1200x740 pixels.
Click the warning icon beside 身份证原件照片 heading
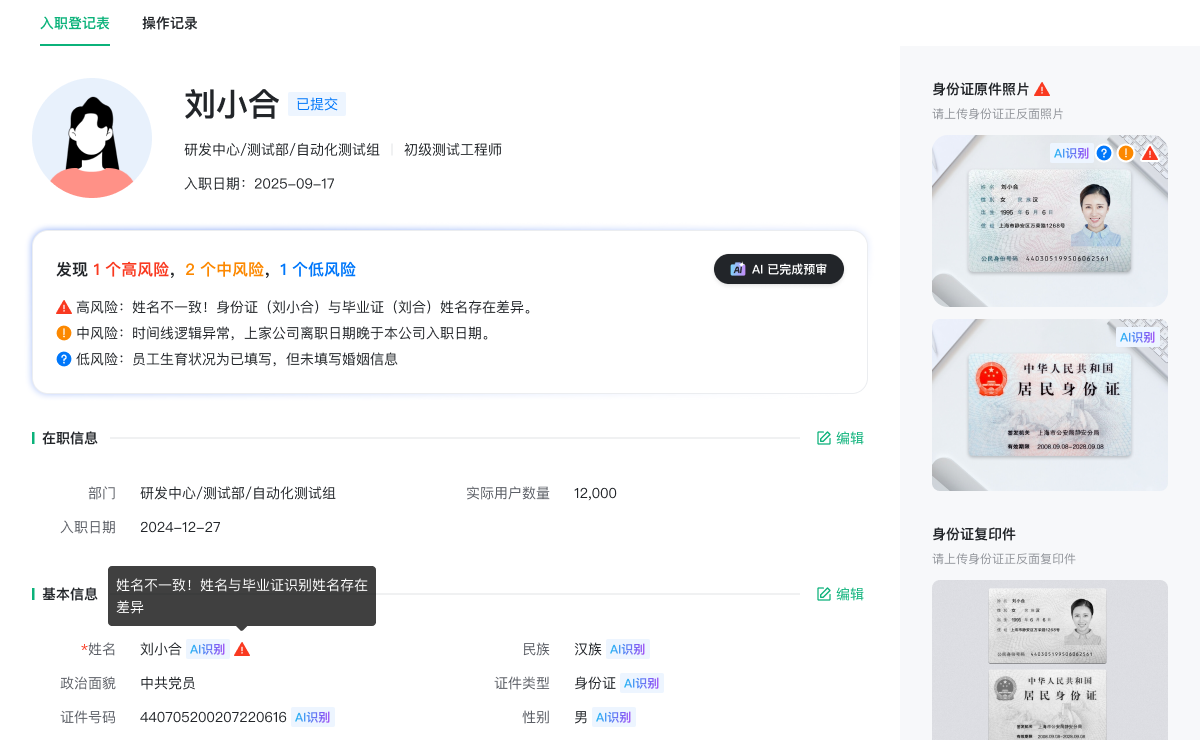click(x=1042, y=88)
